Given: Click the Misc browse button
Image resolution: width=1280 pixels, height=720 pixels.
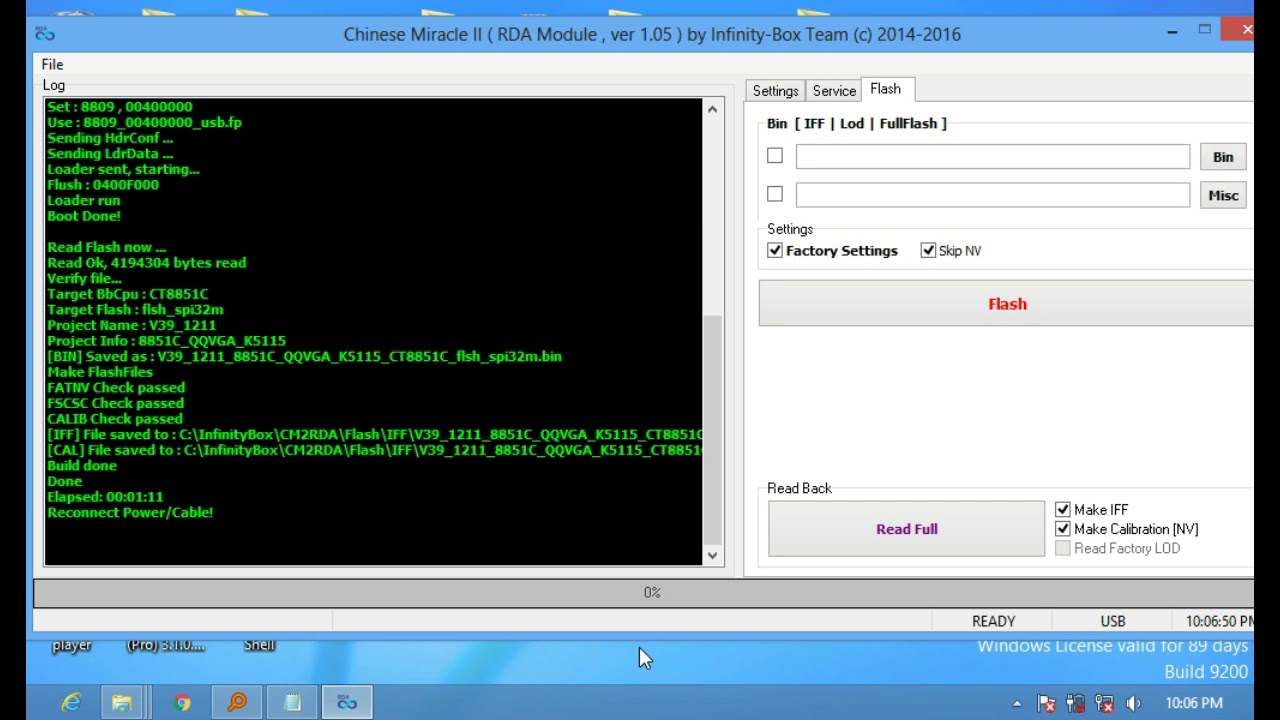Looking at the screenshot, I should [x=1223, y=196].
